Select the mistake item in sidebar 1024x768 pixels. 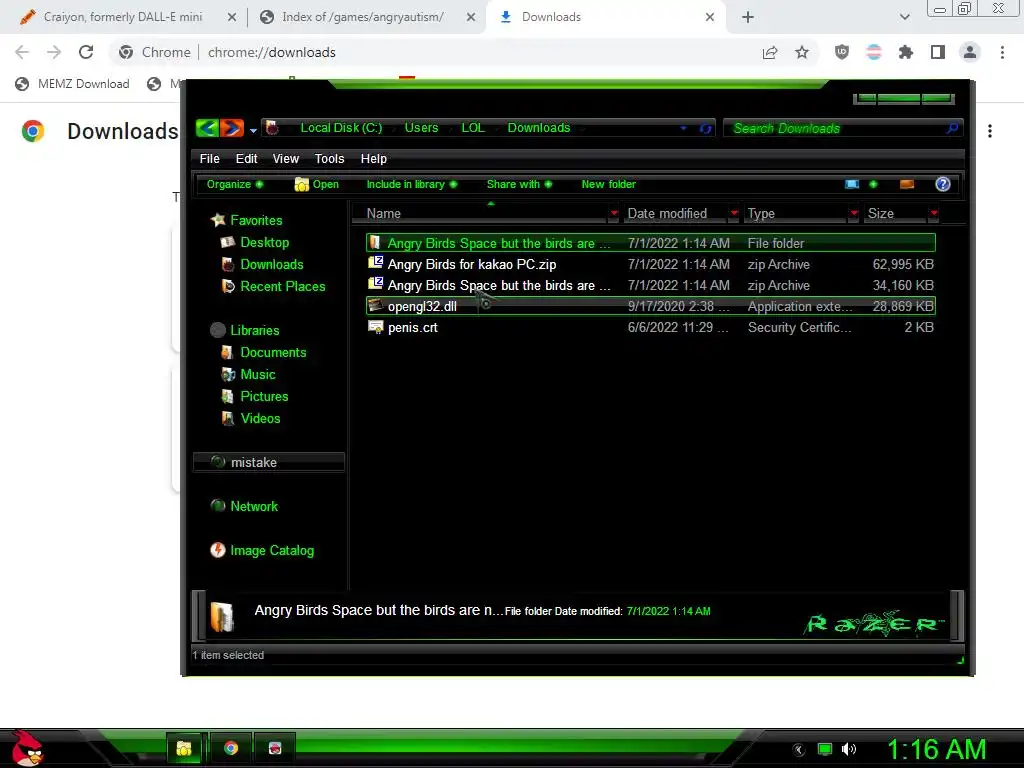coord(268,462)
